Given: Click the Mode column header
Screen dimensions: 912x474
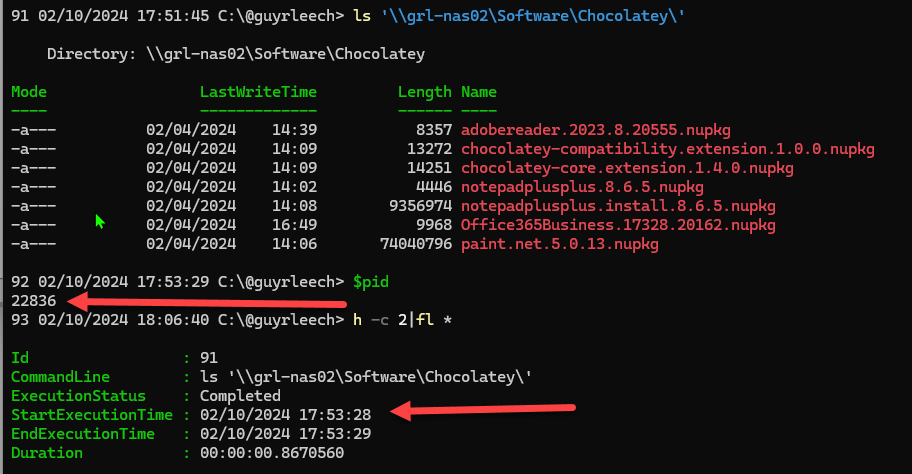Looking at the screenshot, I should [29, 92].
